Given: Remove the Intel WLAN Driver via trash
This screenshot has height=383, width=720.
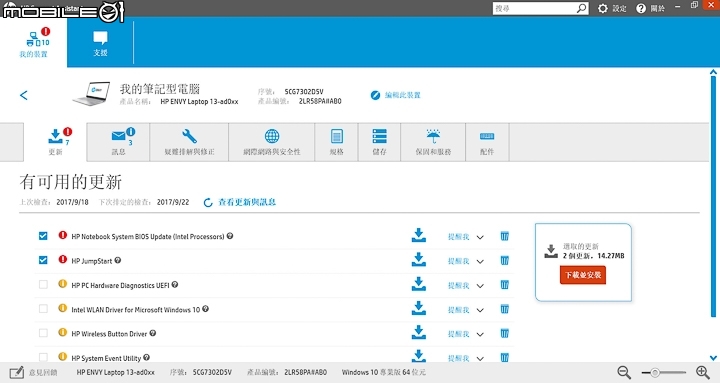Looking at the screenshot, I should 505,309.
